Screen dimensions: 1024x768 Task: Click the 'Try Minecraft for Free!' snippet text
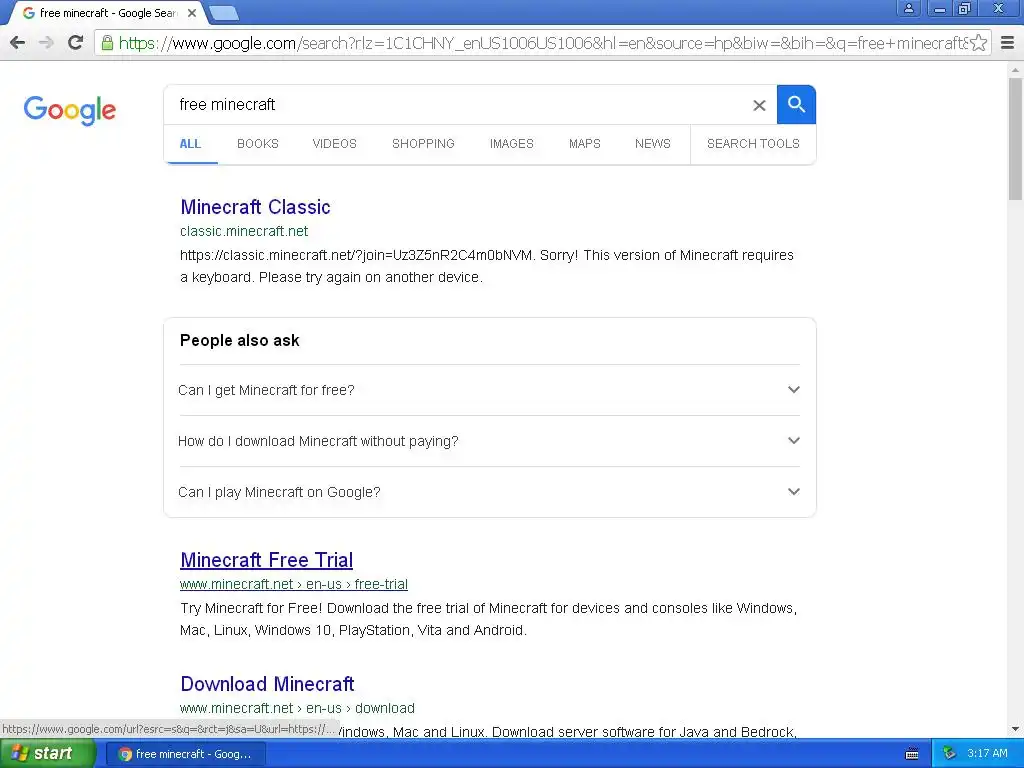click(488, 619)
